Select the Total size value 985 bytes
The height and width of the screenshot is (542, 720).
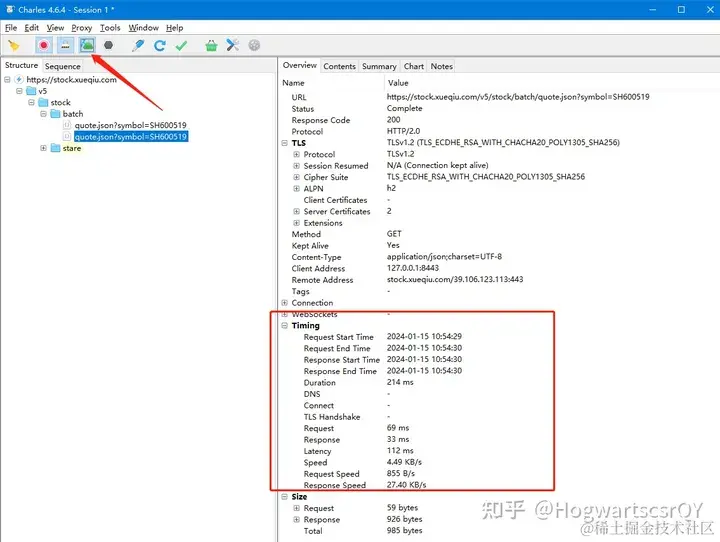(x=405, y=531)
